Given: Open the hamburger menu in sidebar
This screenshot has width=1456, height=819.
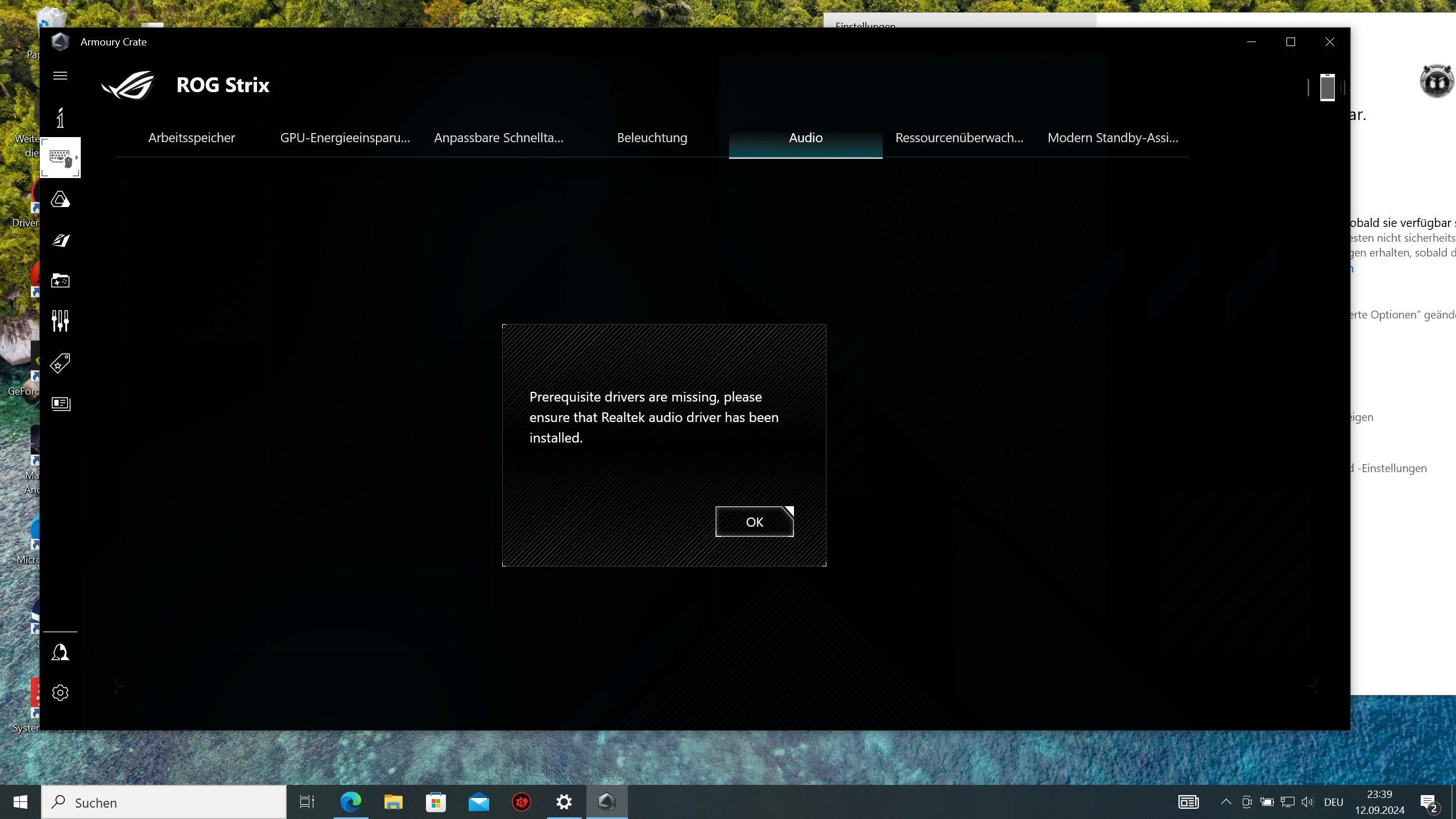Looking at the screenshot, I should [x=60, y=76].
